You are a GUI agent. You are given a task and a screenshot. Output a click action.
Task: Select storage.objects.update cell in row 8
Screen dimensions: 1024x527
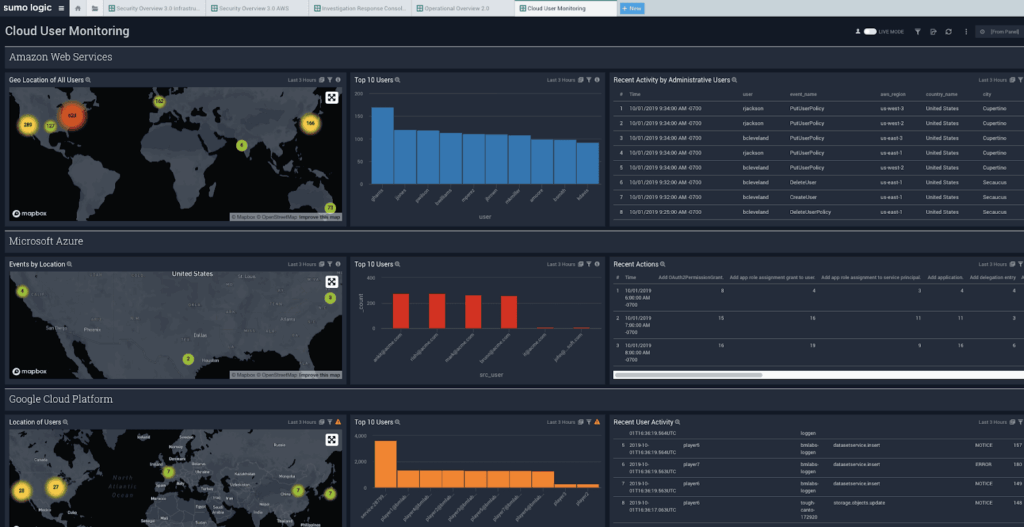tap(860, 503)
